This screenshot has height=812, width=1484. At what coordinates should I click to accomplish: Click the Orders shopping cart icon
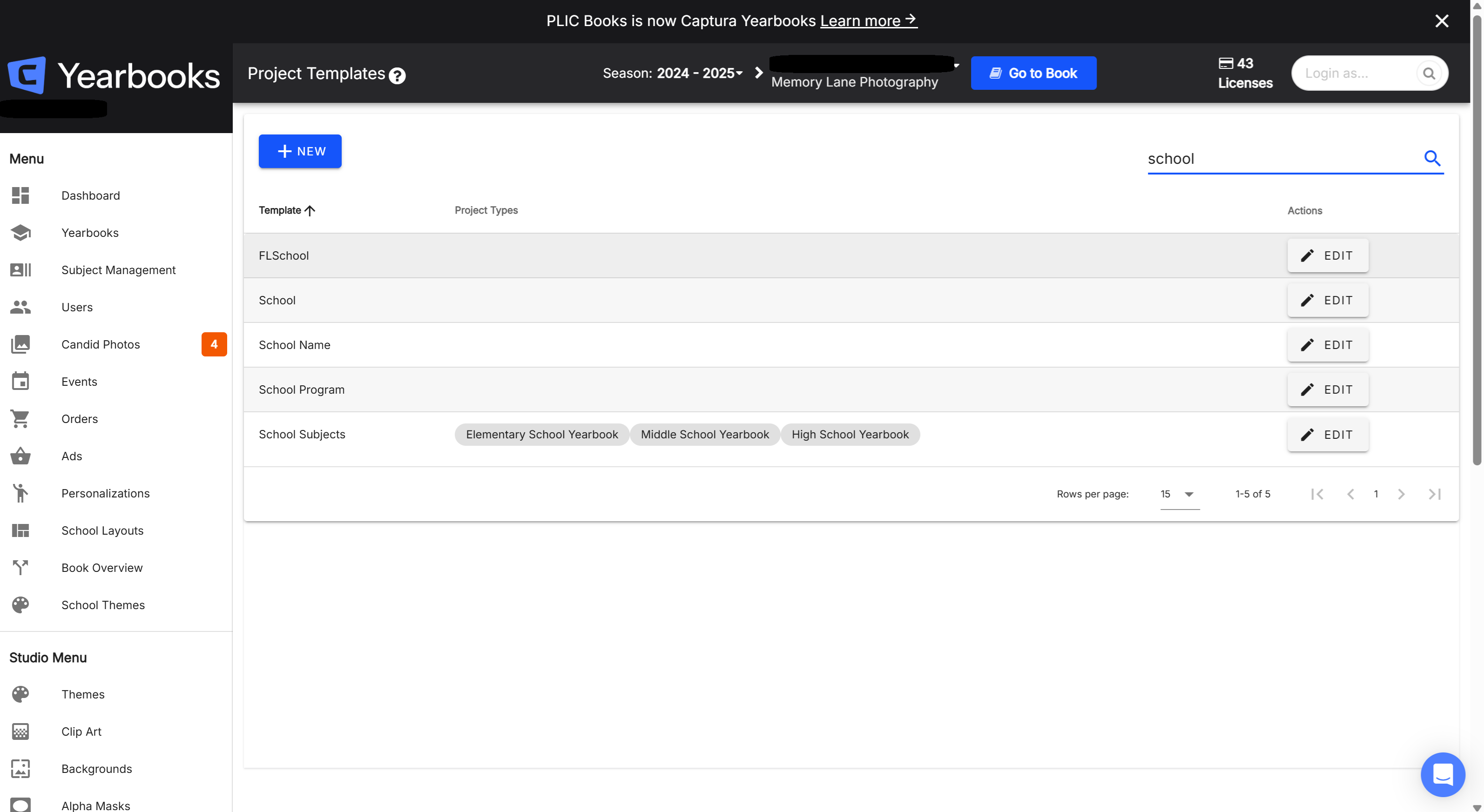point(20,419)
